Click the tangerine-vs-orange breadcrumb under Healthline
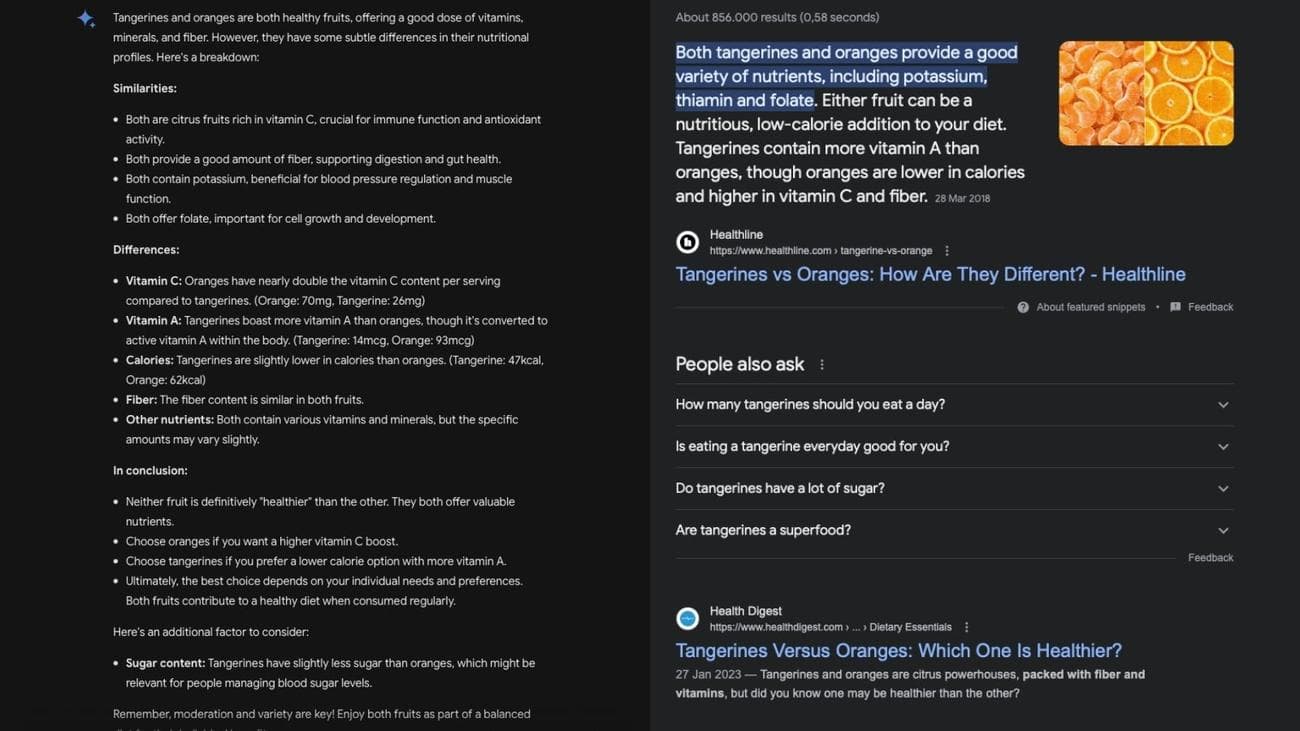1300x731 pixels. 885,251
